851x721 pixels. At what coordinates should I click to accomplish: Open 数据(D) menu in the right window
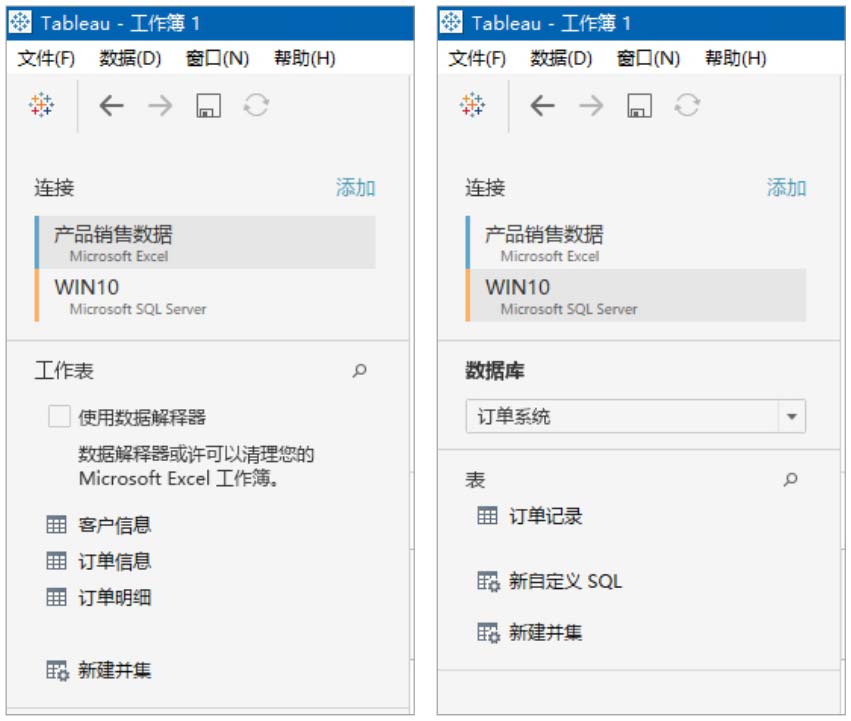(561, 58)
